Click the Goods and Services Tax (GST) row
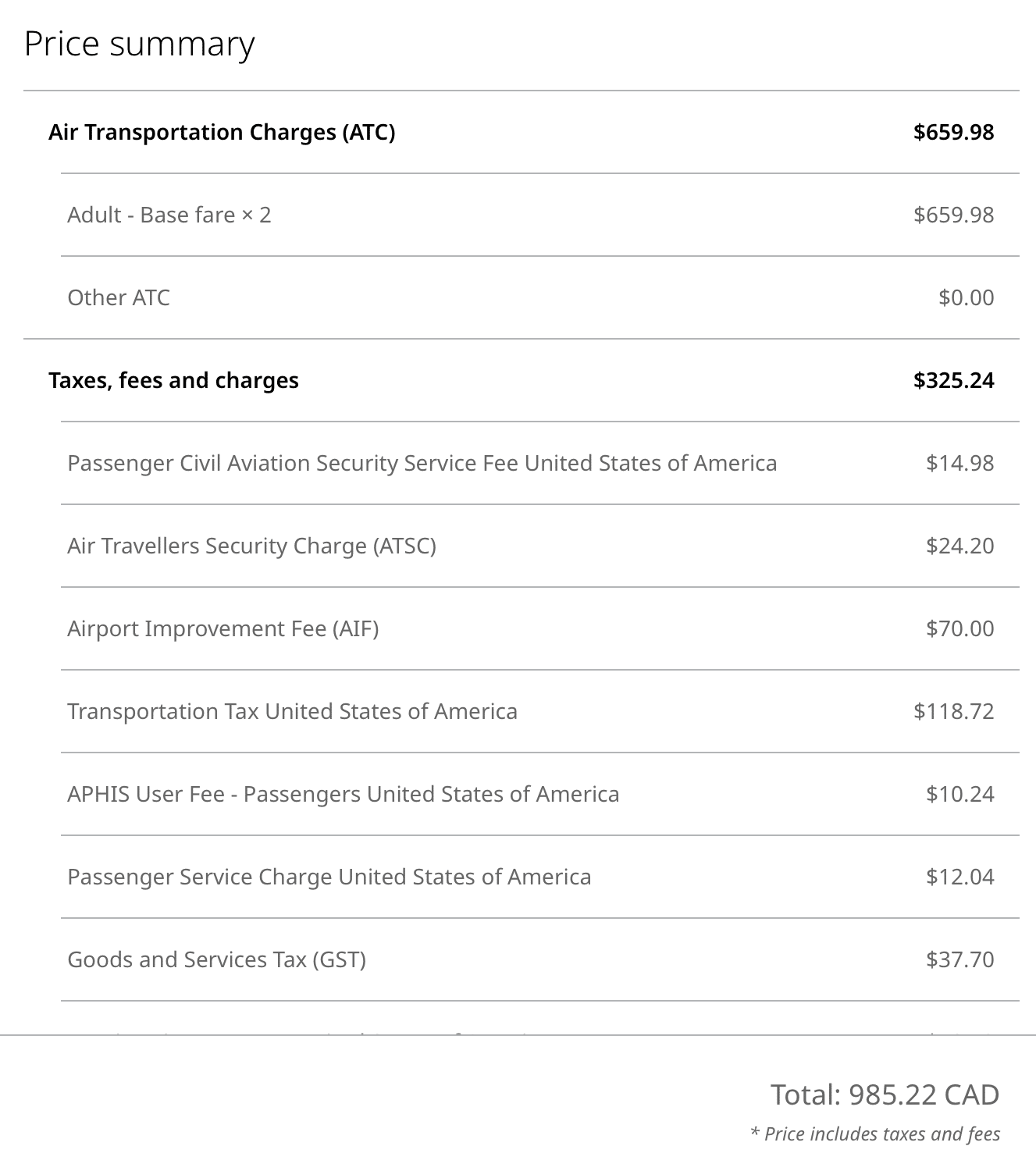Screen dimensions: 1036x1153 (216, 959)
